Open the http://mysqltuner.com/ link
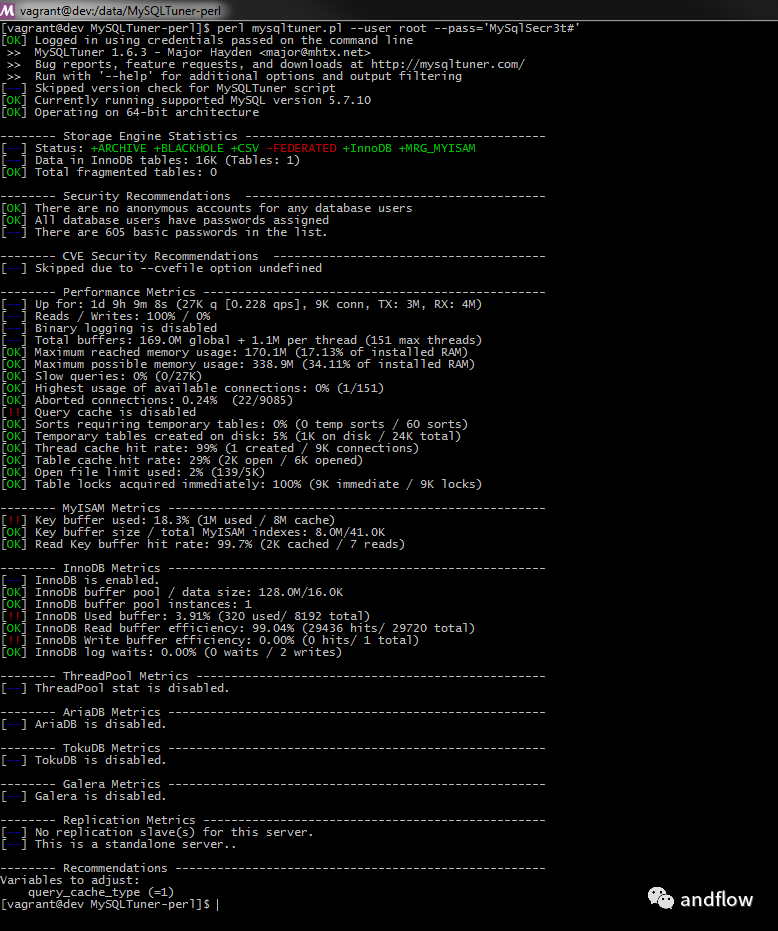Screen dimensions: 778x931 pyautogui.click(x=440, y=64)
